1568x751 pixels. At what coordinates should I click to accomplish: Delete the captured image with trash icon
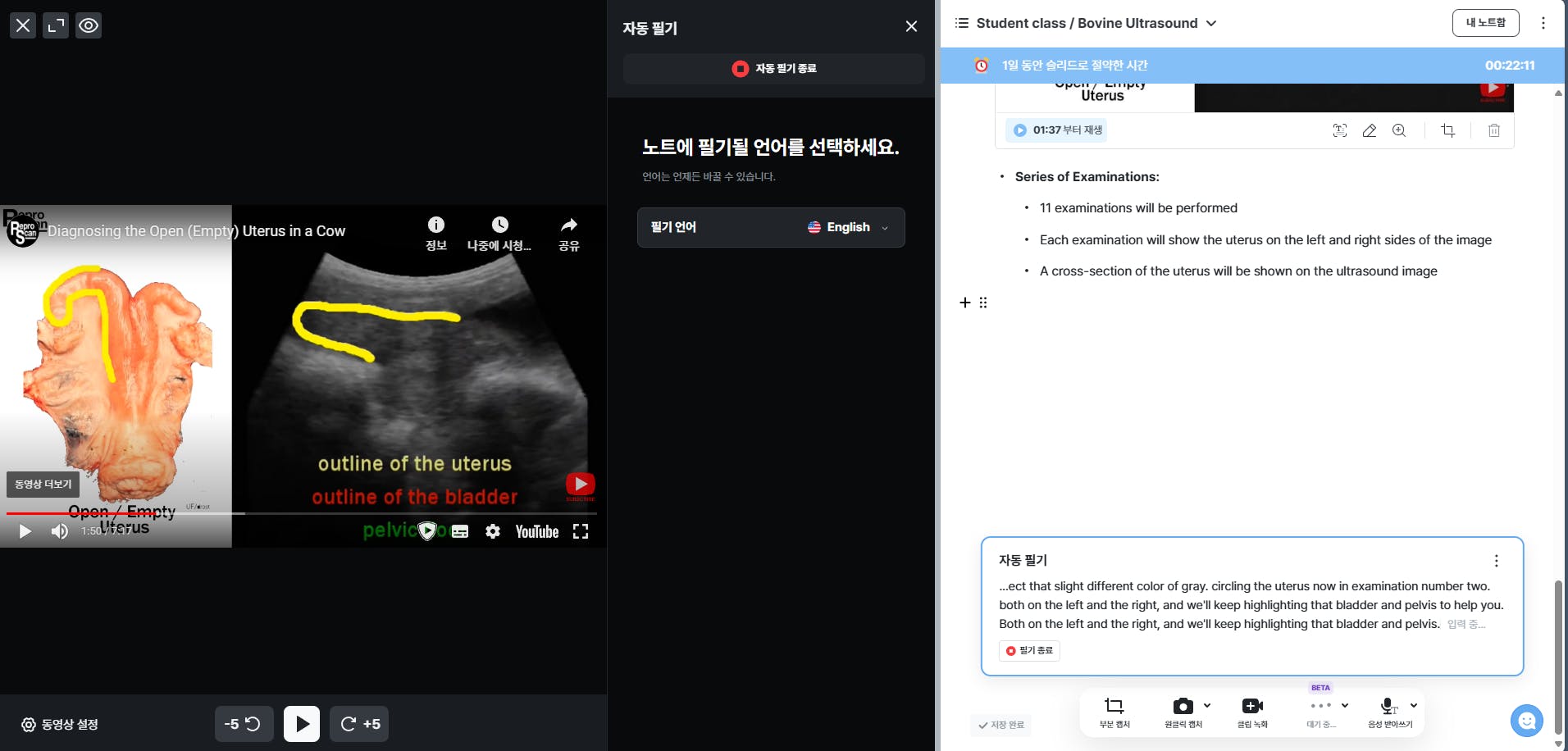coord(1494,130)
